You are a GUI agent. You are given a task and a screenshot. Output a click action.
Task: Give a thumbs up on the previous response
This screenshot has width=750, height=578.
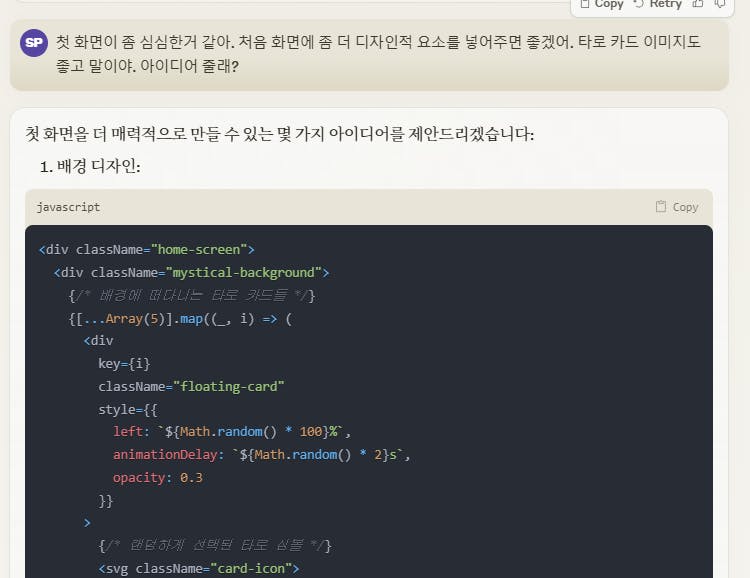(x=698, y=4)
